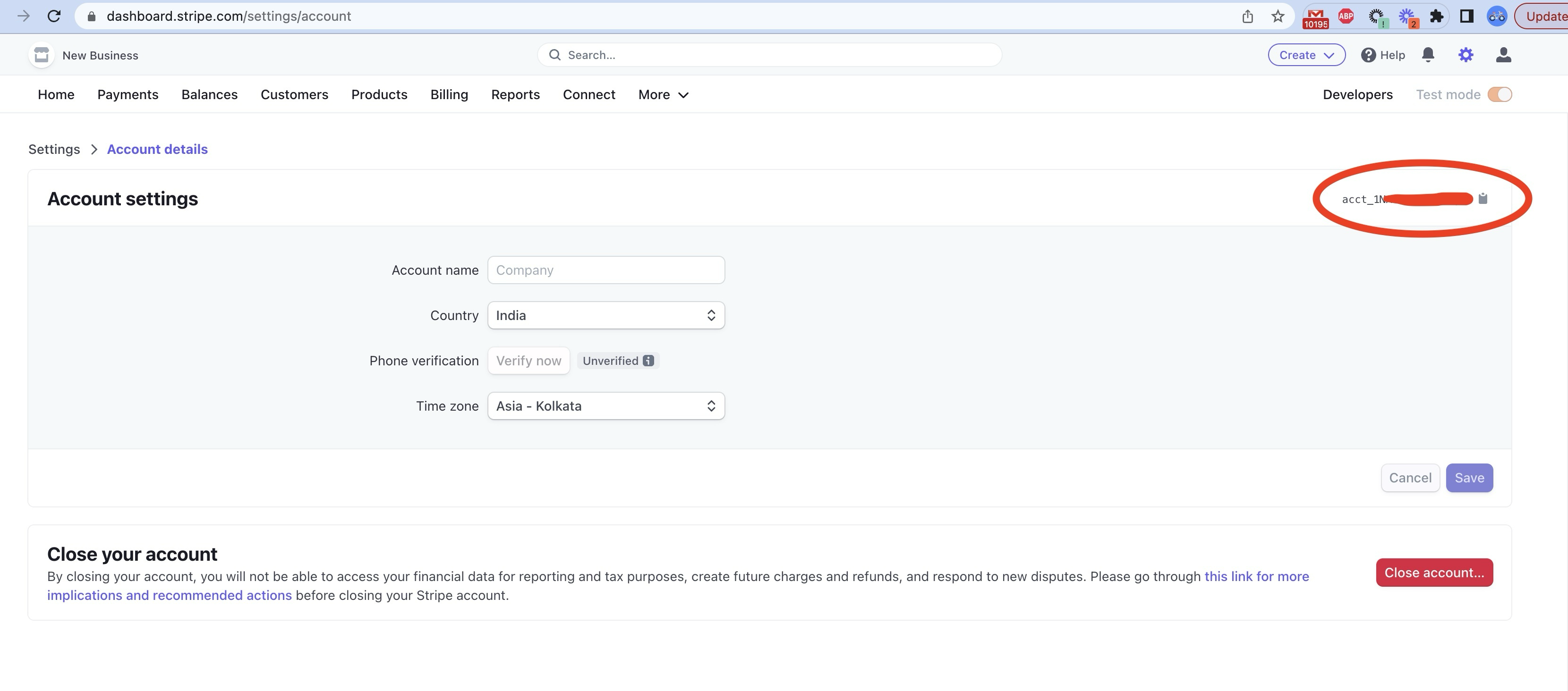The height and width of the screenshot is (691, 1568).
Task: Click the browser share icon
Action: [1247, 17]
